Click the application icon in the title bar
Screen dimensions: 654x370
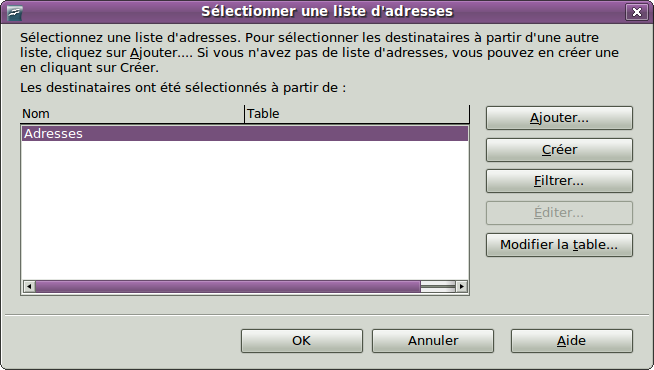tap(15, 13)
